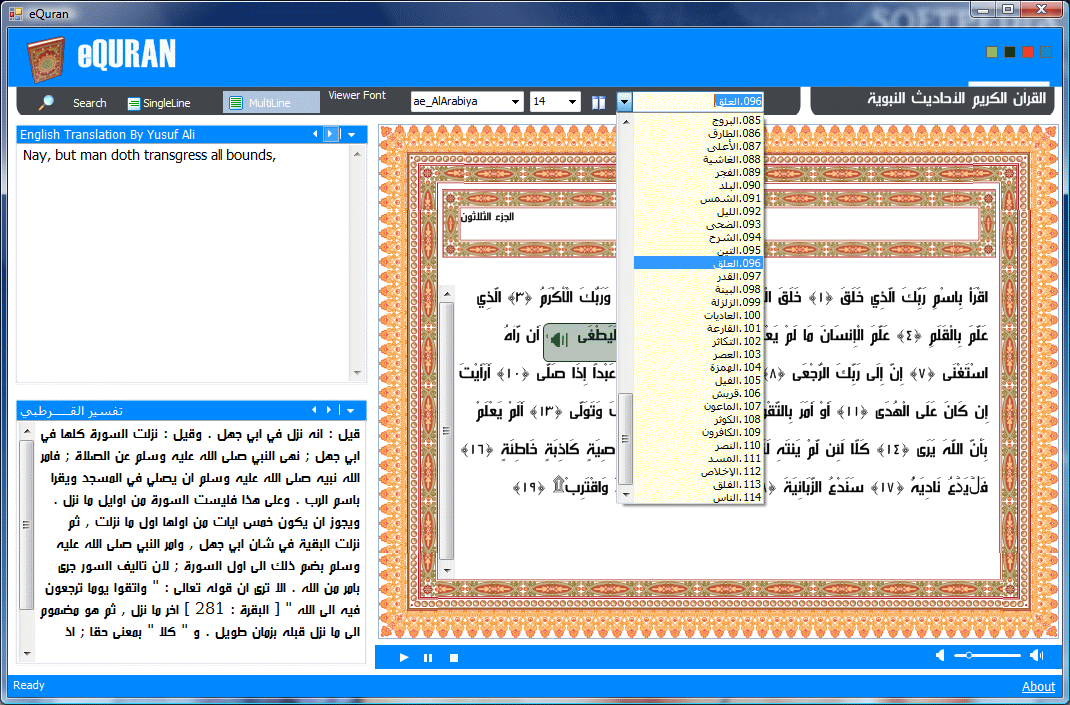The width and height of the screenshot is (1070, 705).
Task: Select surah 085.البروج from the list
Action: pos(698,120)
